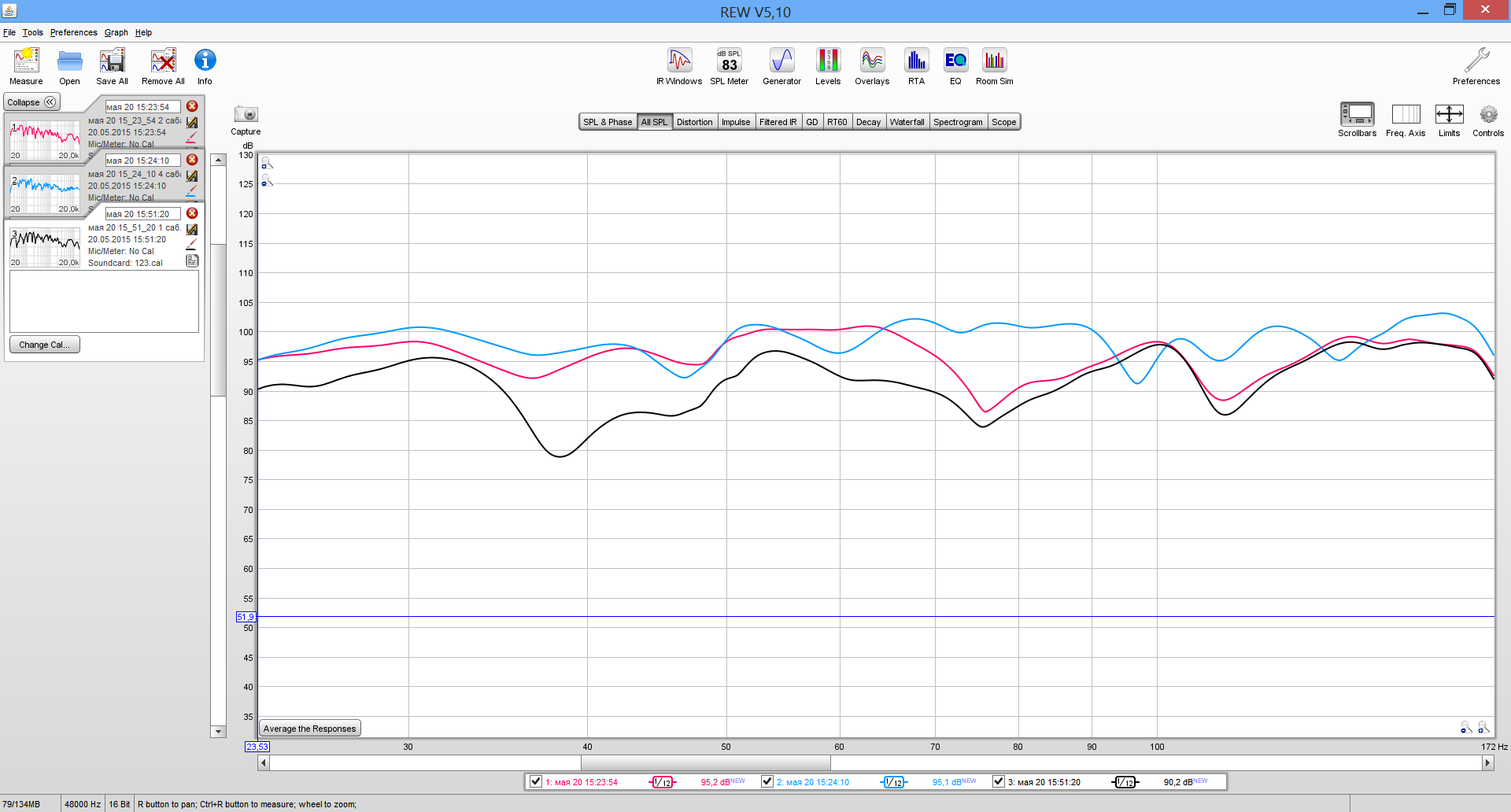Image resolution: width=1511 pixels, height=812 pixels.
Task: Open graph Limits settings
Action: [x=1449, y=114]
